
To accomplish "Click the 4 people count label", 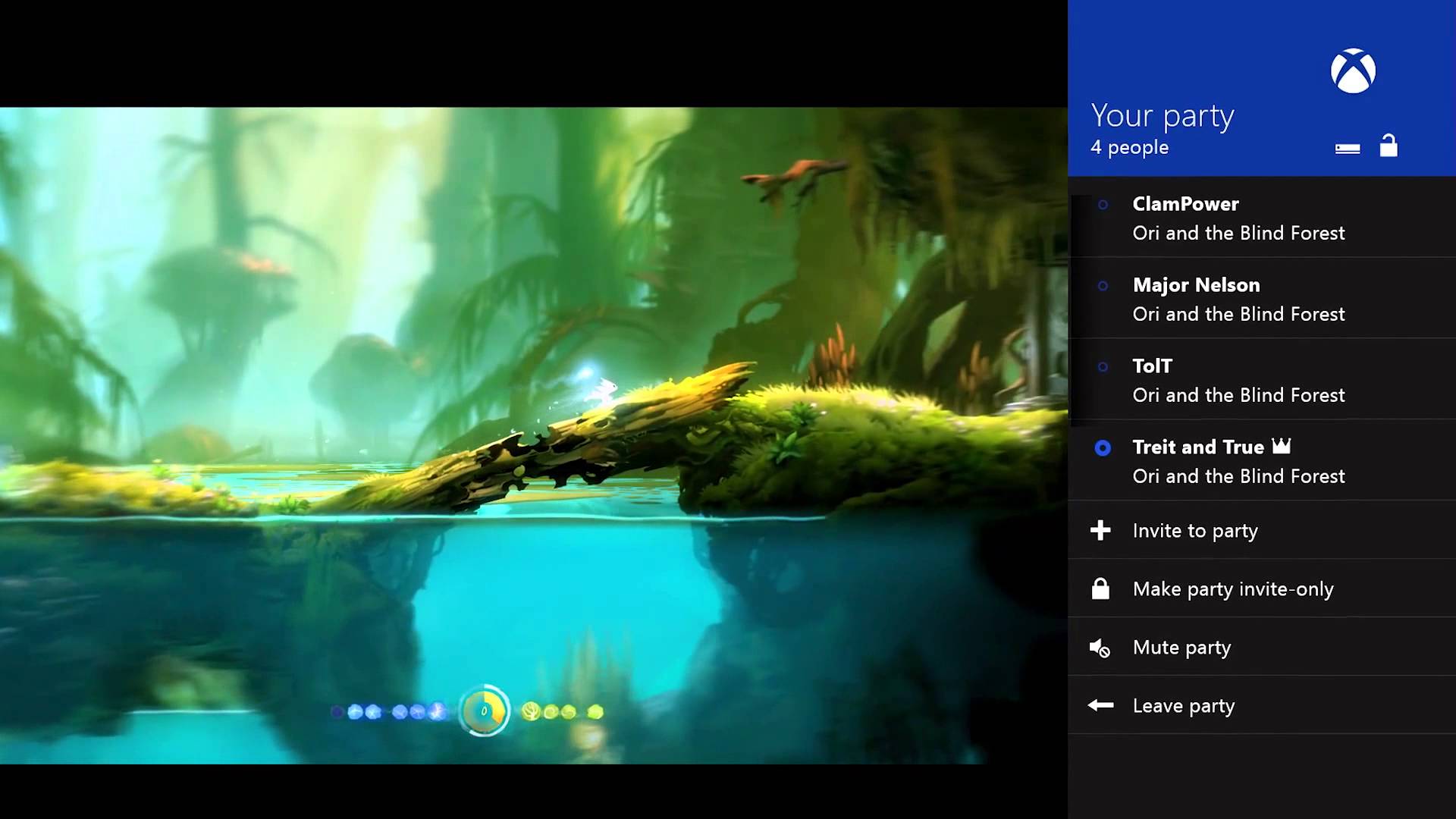I will [1129, 147].
